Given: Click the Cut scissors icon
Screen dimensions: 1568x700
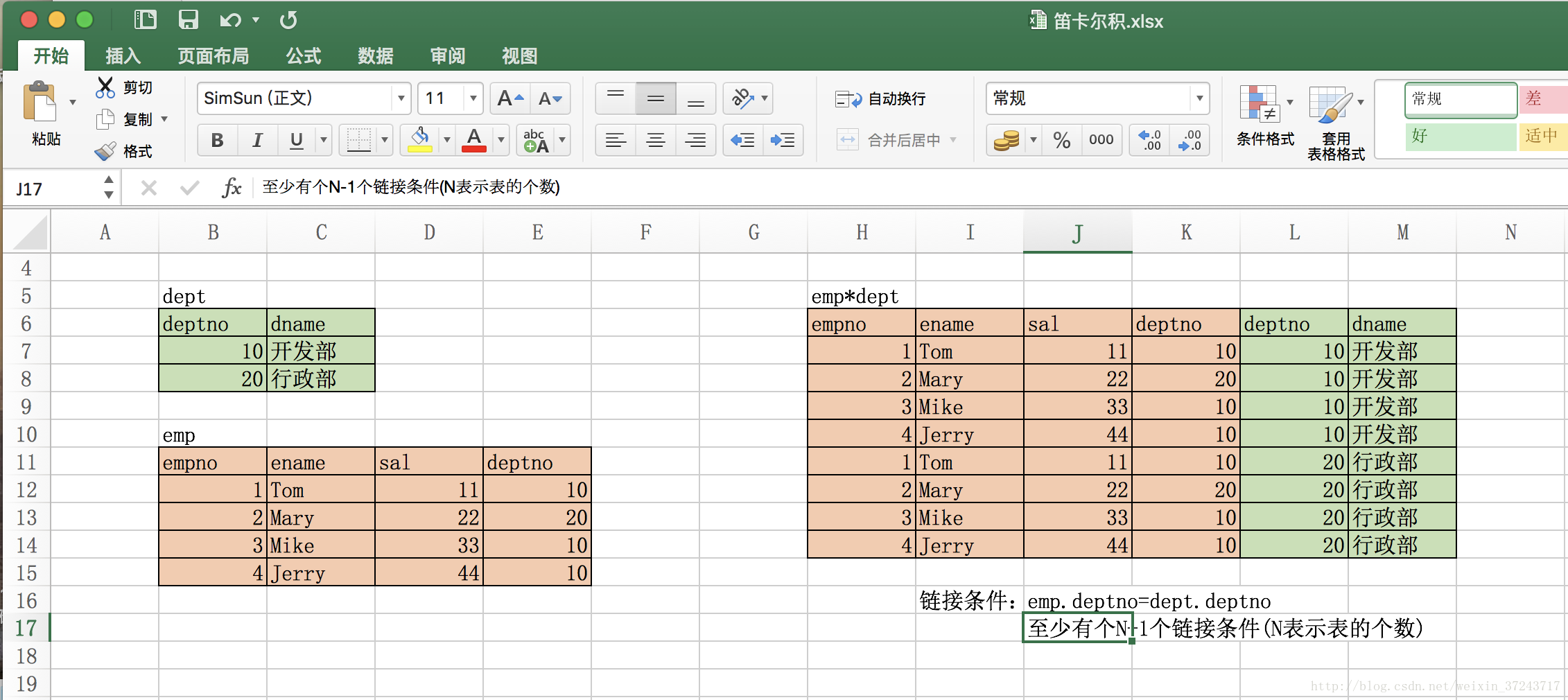Looking at the screenshot, I should (105, 87).
